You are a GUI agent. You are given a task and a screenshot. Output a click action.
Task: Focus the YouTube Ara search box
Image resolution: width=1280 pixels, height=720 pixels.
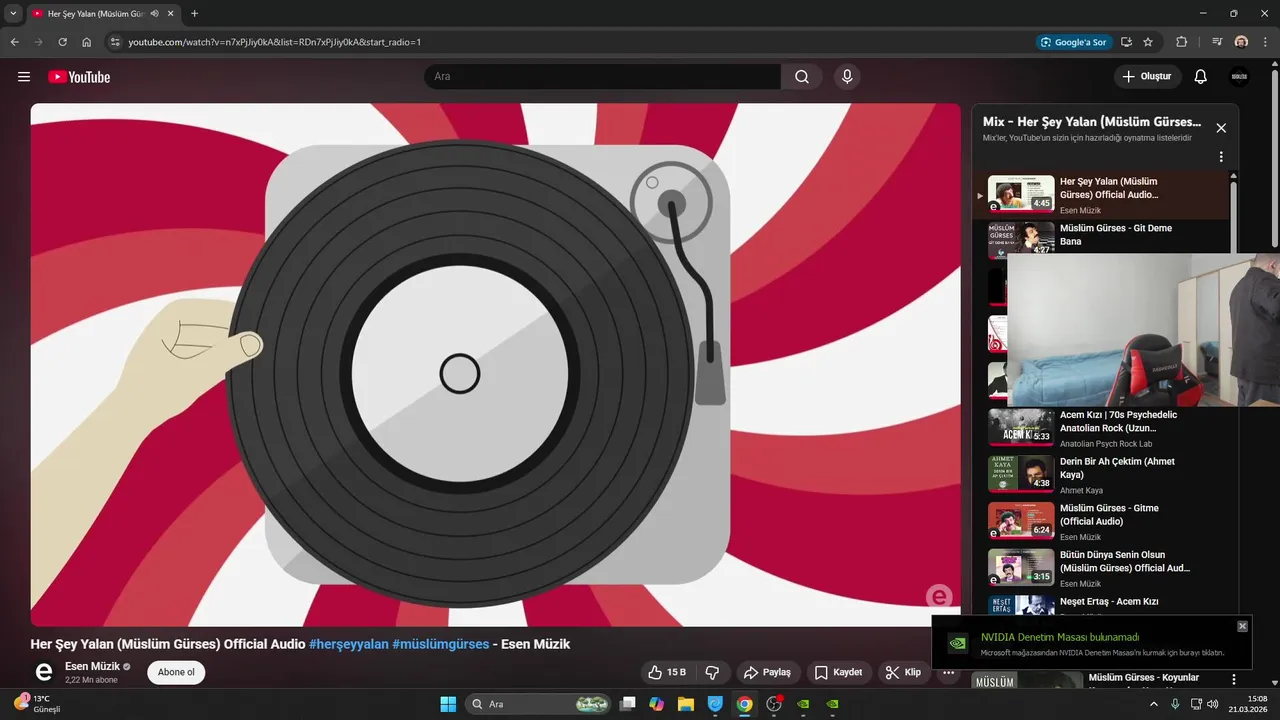tap(603, 77)
